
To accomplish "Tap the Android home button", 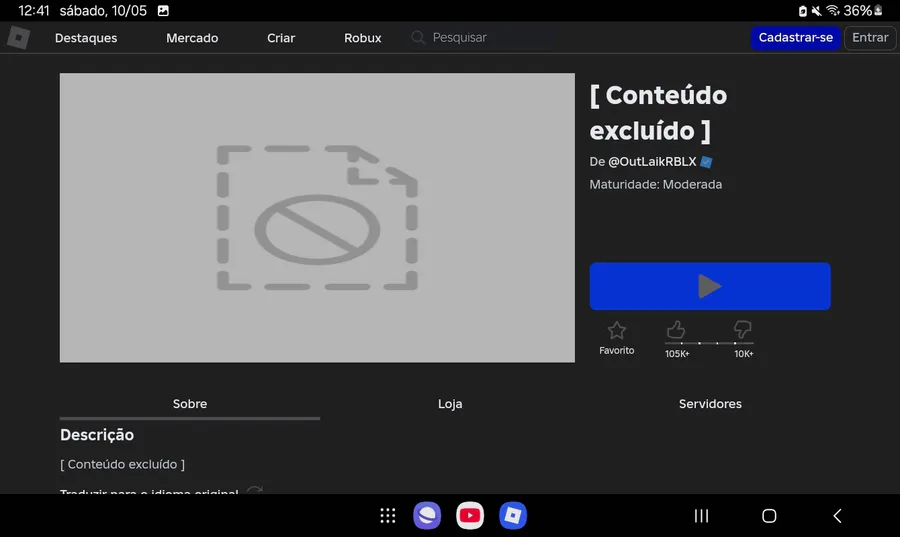I will tap(769, 516).
